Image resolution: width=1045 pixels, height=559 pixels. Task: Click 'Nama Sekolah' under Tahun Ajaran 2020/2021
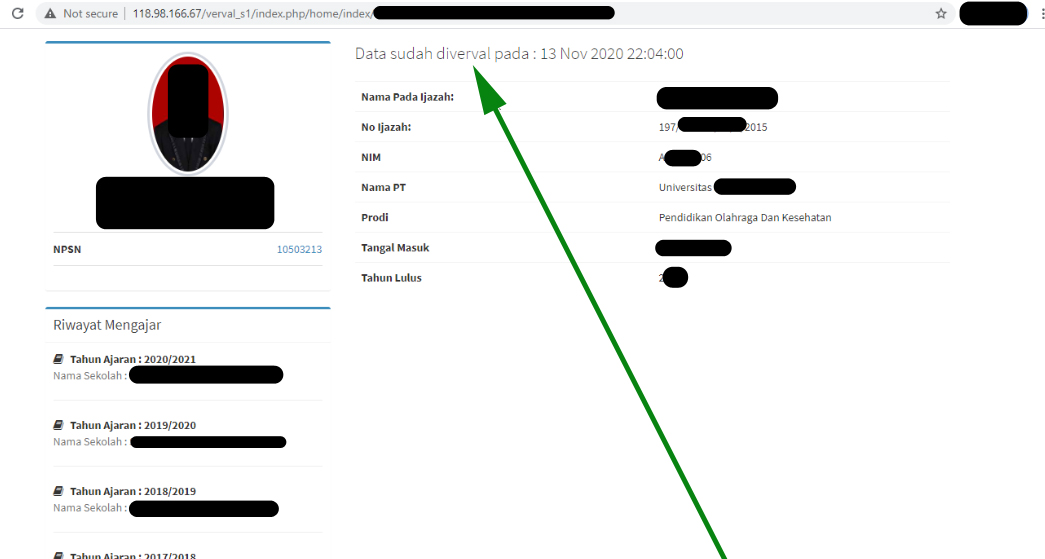point(90,376)
